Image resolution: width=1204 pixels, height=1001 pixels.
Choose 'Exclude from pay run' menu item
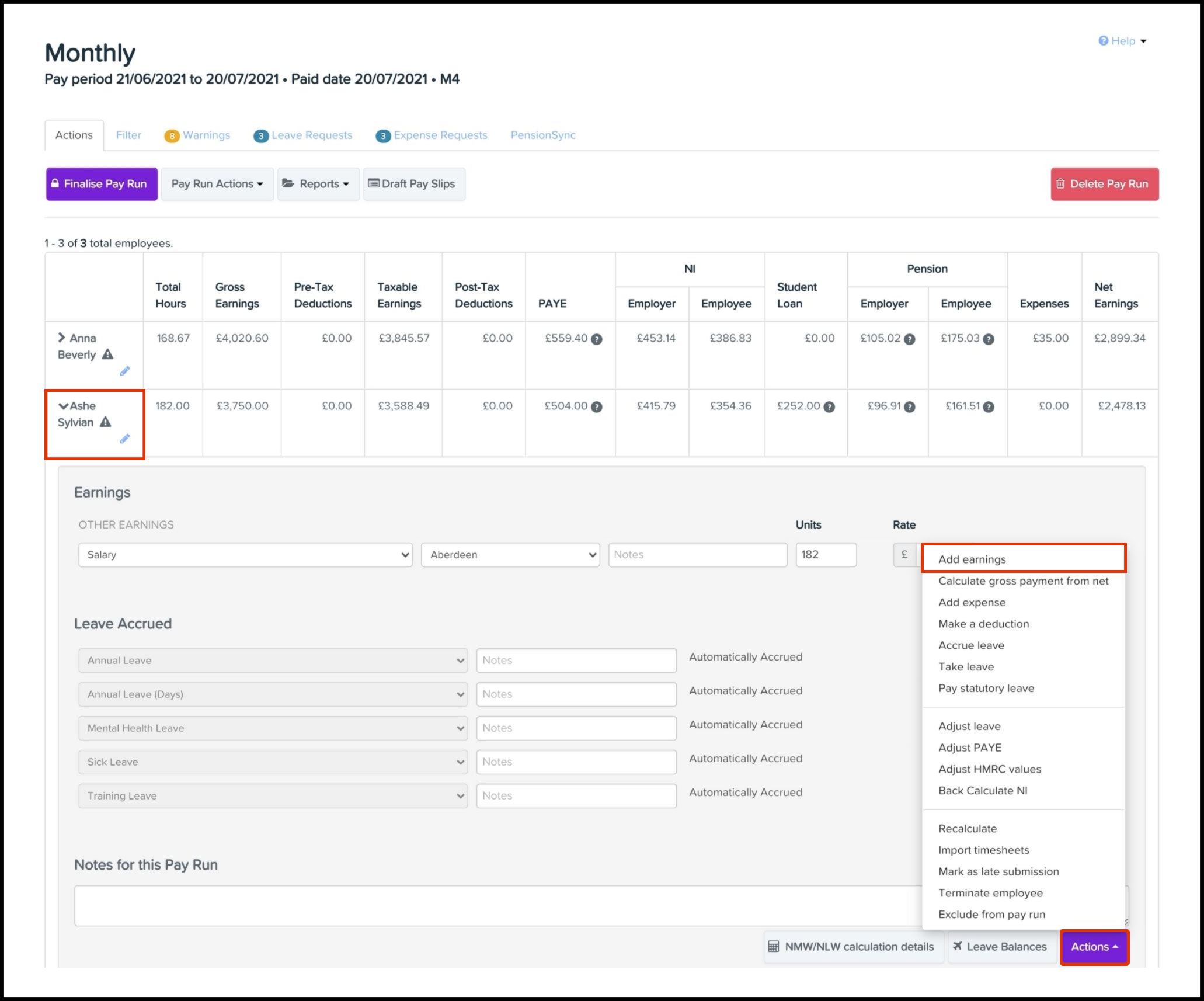[991, 915]
